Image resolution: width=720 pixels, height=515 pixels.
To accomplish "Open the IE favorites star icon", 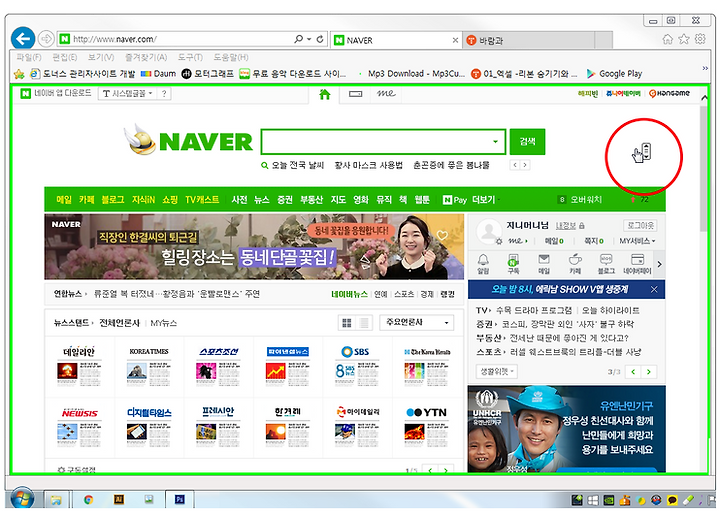I will pos(684,39).
